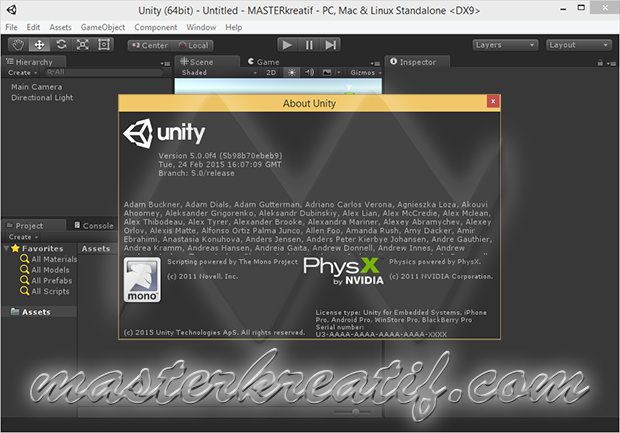
Task: Click the Pause playback button
Action: click(309, 45)
